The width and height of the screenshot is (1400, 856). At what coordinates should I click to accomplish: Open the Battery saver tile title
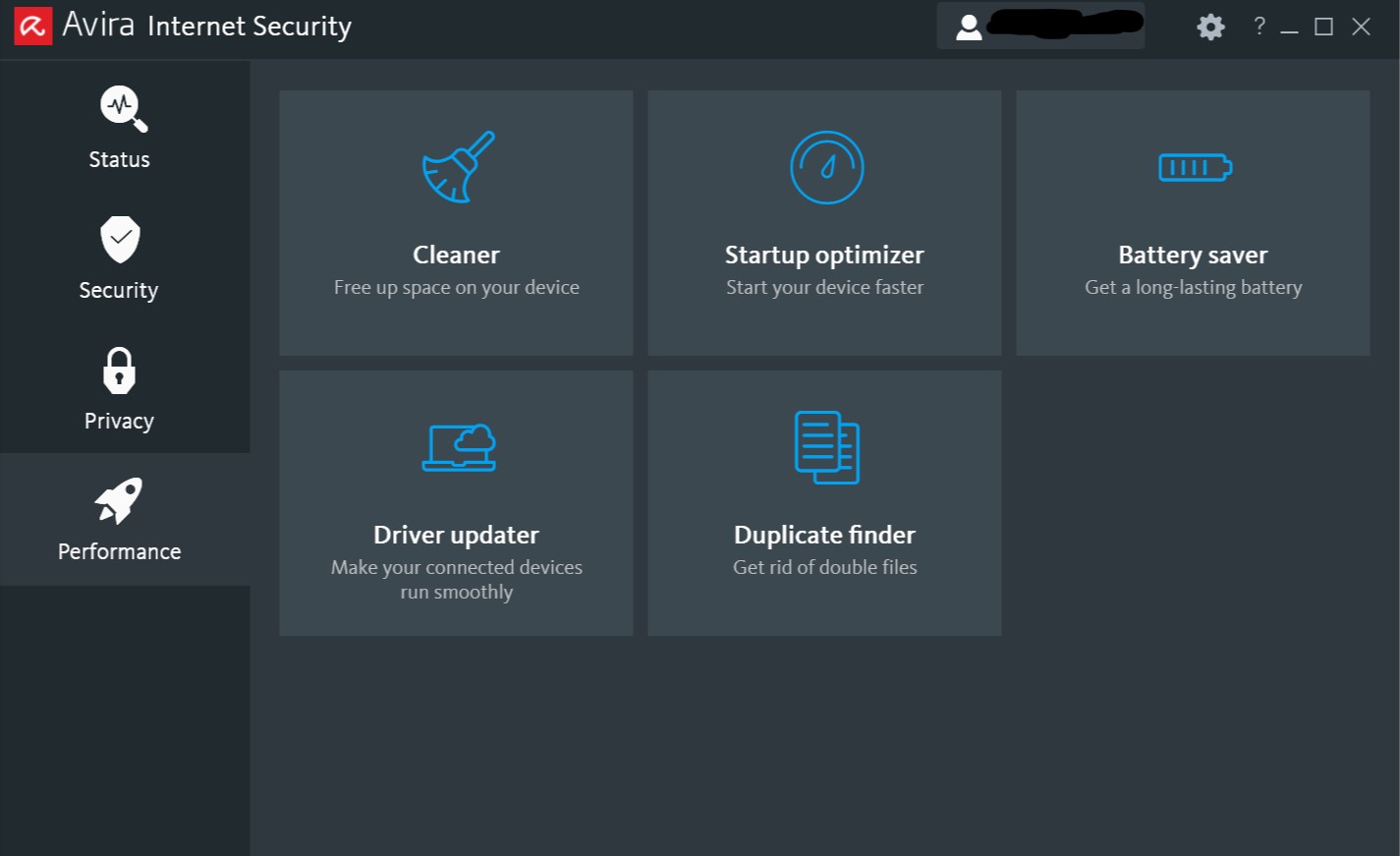pos(1193,255)
